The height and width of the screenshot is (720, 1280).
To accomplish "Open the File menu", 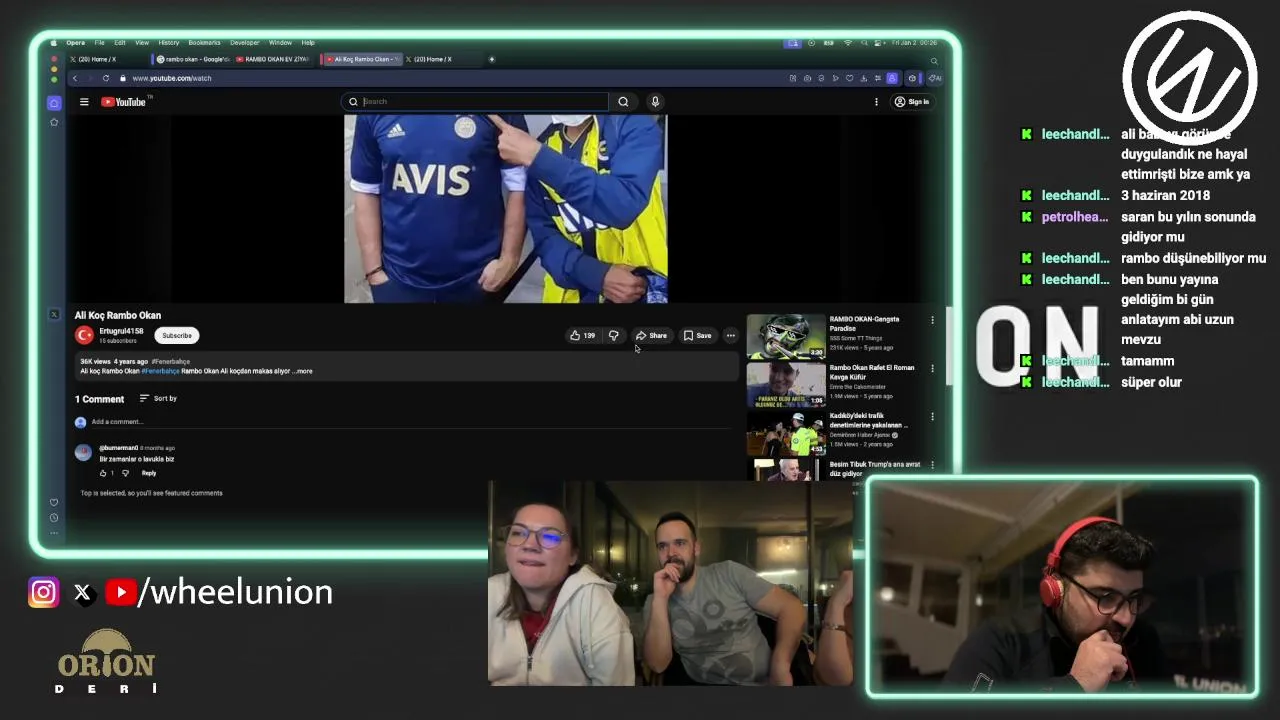I will pos(99,43).
